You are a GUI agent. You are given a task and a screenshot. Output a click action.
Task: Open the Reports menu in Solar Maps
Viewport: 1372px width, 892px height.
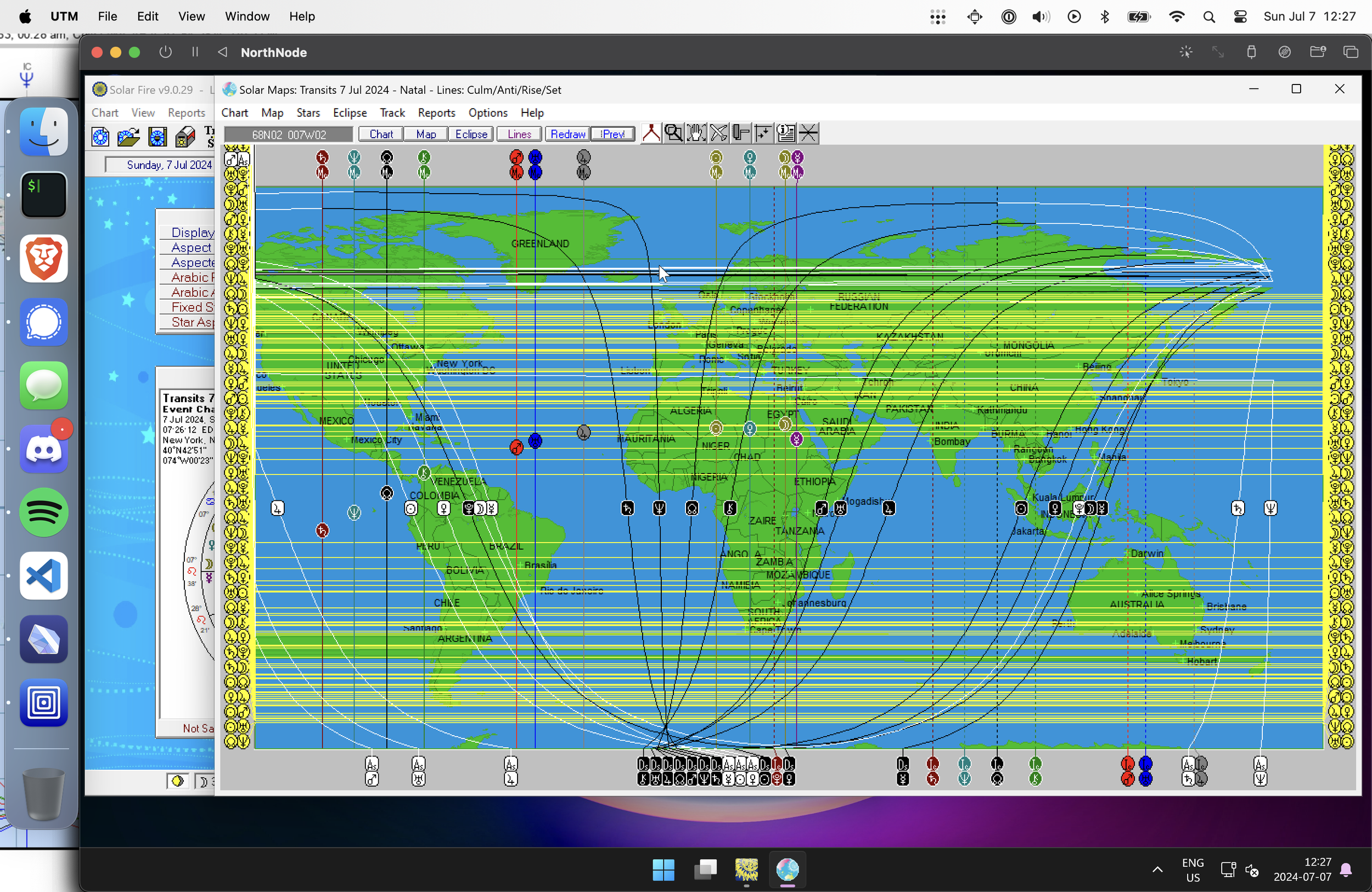(436, 112)
